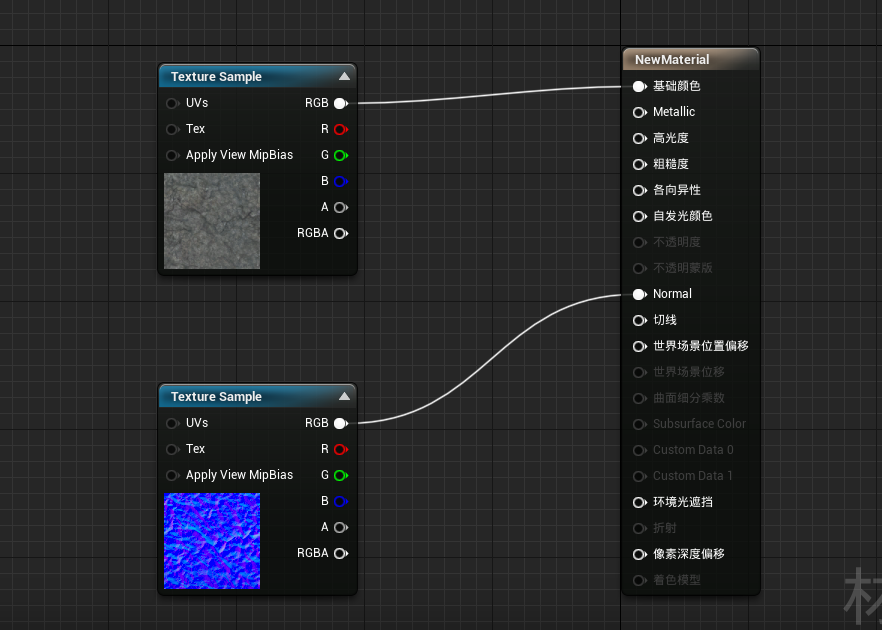Screen dimensions: 882x630
Task: Select the blue normal map preview thumbnail
Action: [212, 541]
